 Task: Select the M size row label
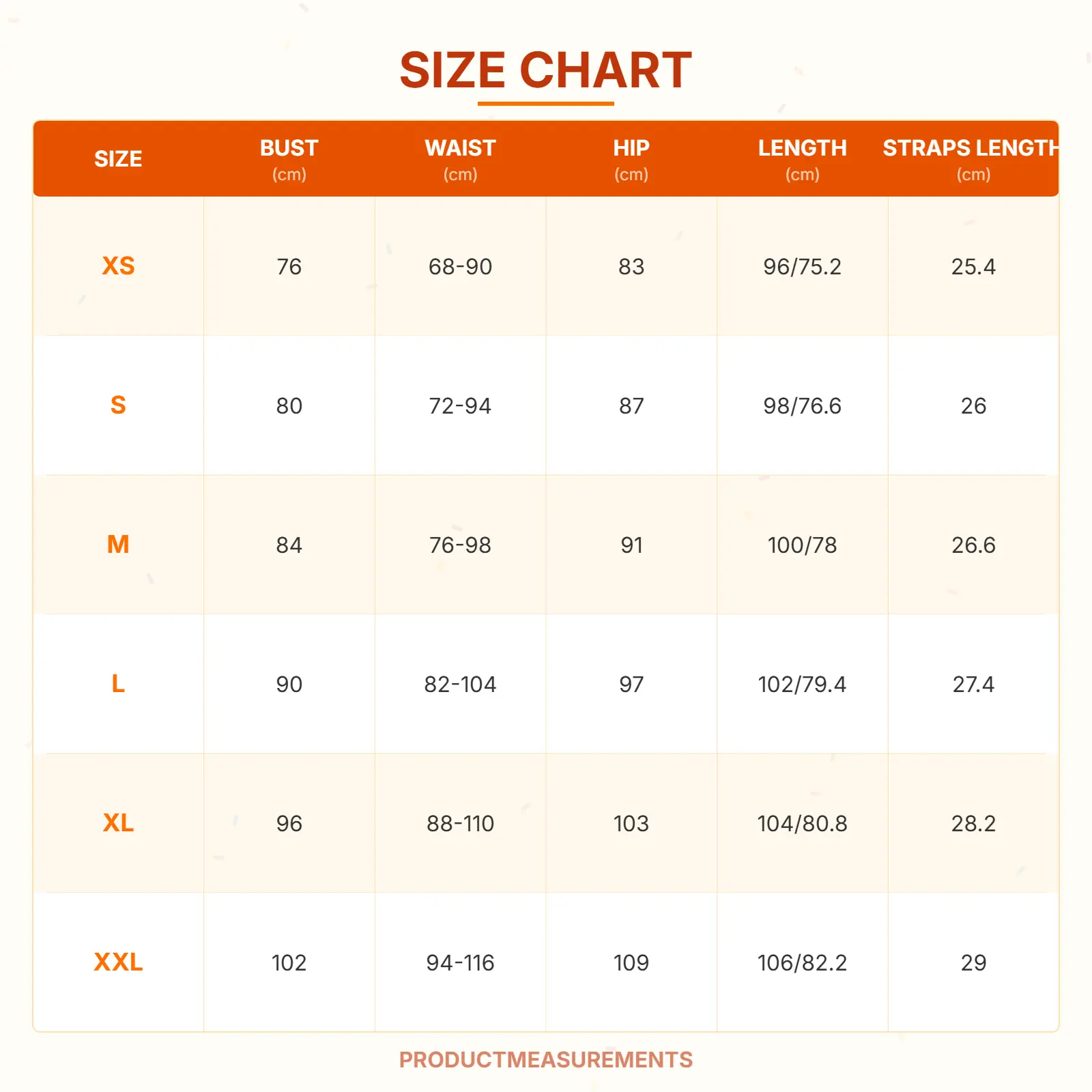(118, 545)
